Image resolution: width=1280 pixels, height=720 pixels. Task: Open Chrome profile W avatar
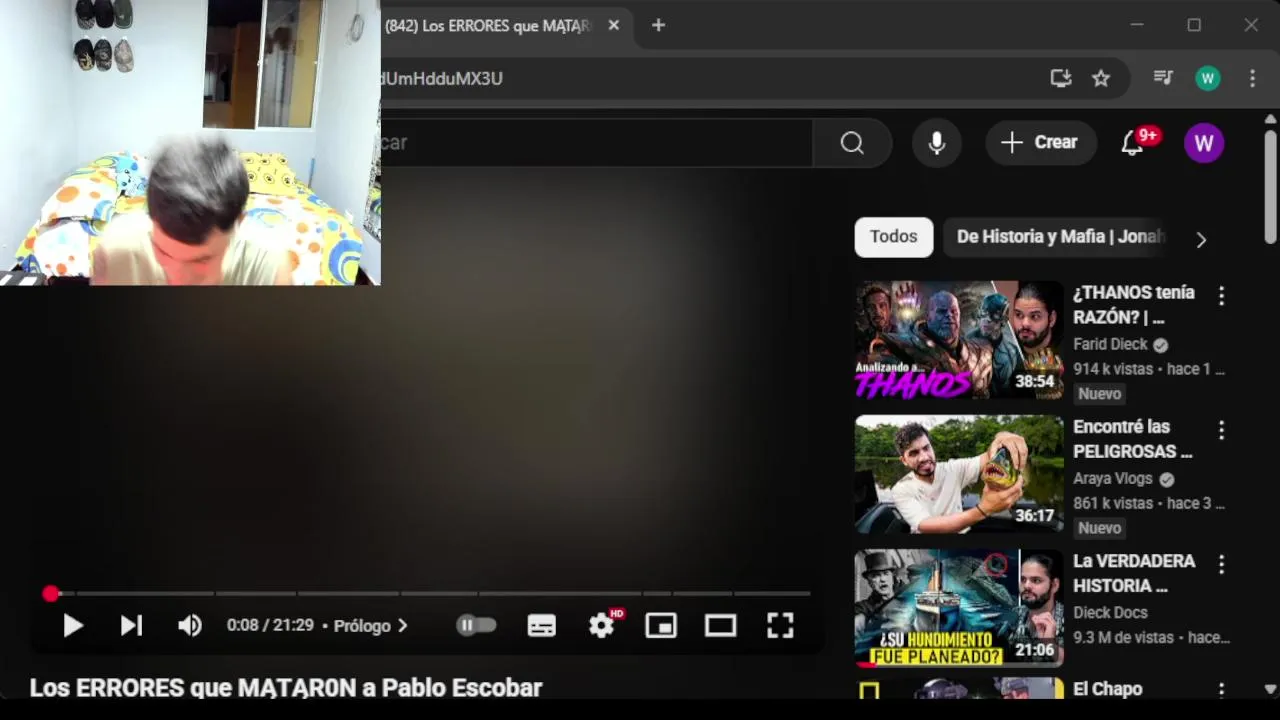(x=1208, y=78)
